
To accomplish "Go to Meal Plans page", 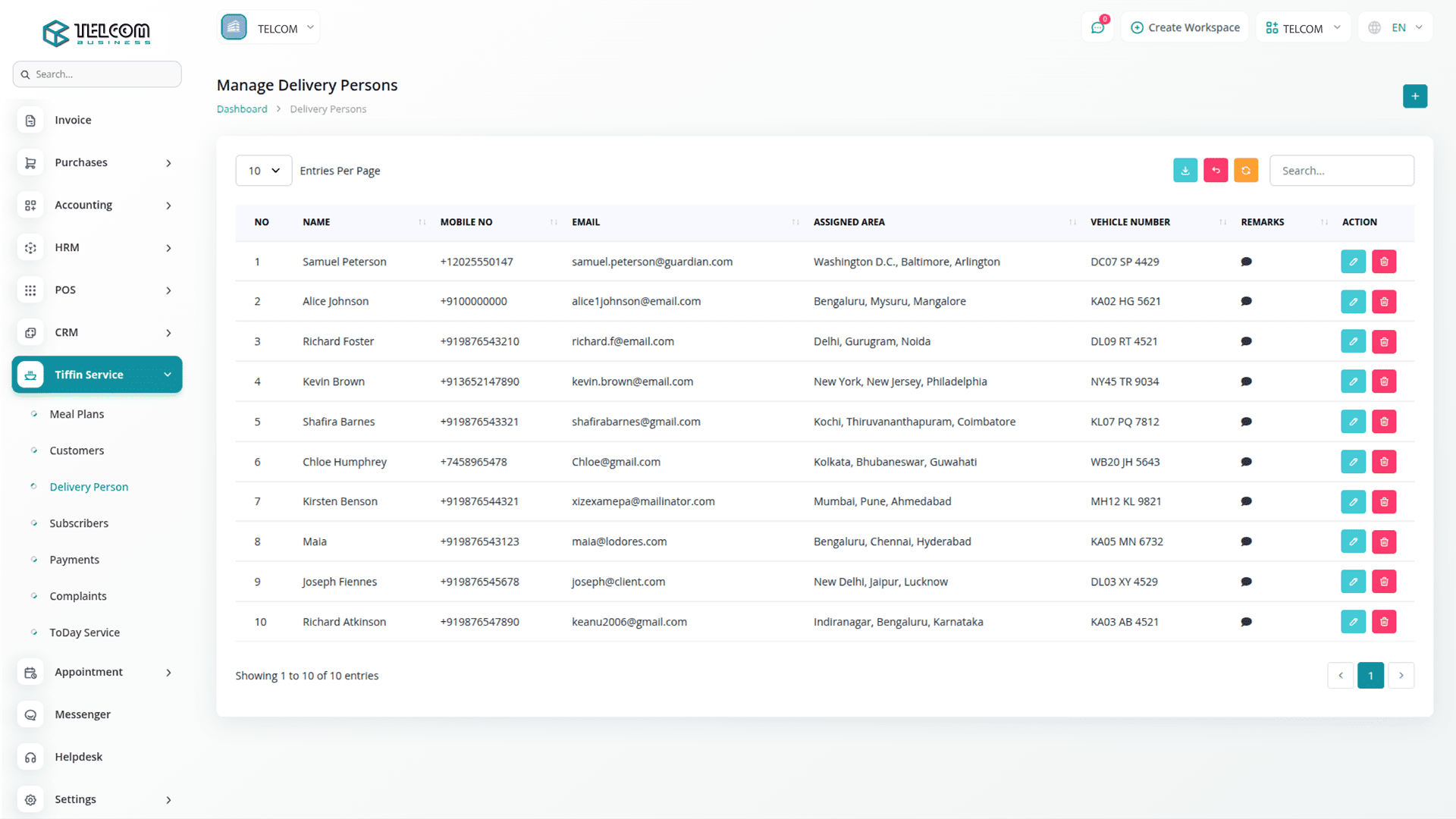I will [77, 414].
